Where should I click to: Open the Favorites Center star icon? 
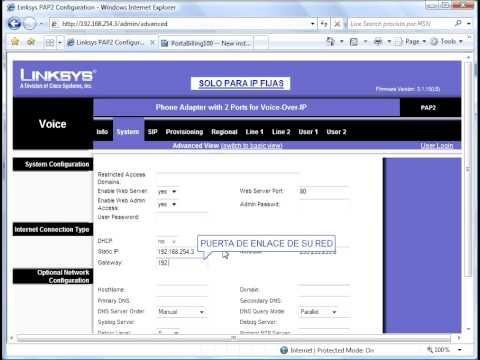tap(15, 42)
